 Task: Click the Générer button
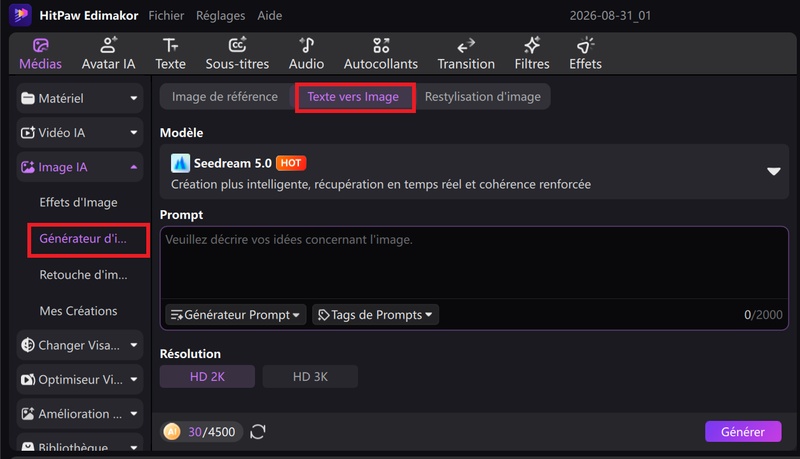click(743, 432)
